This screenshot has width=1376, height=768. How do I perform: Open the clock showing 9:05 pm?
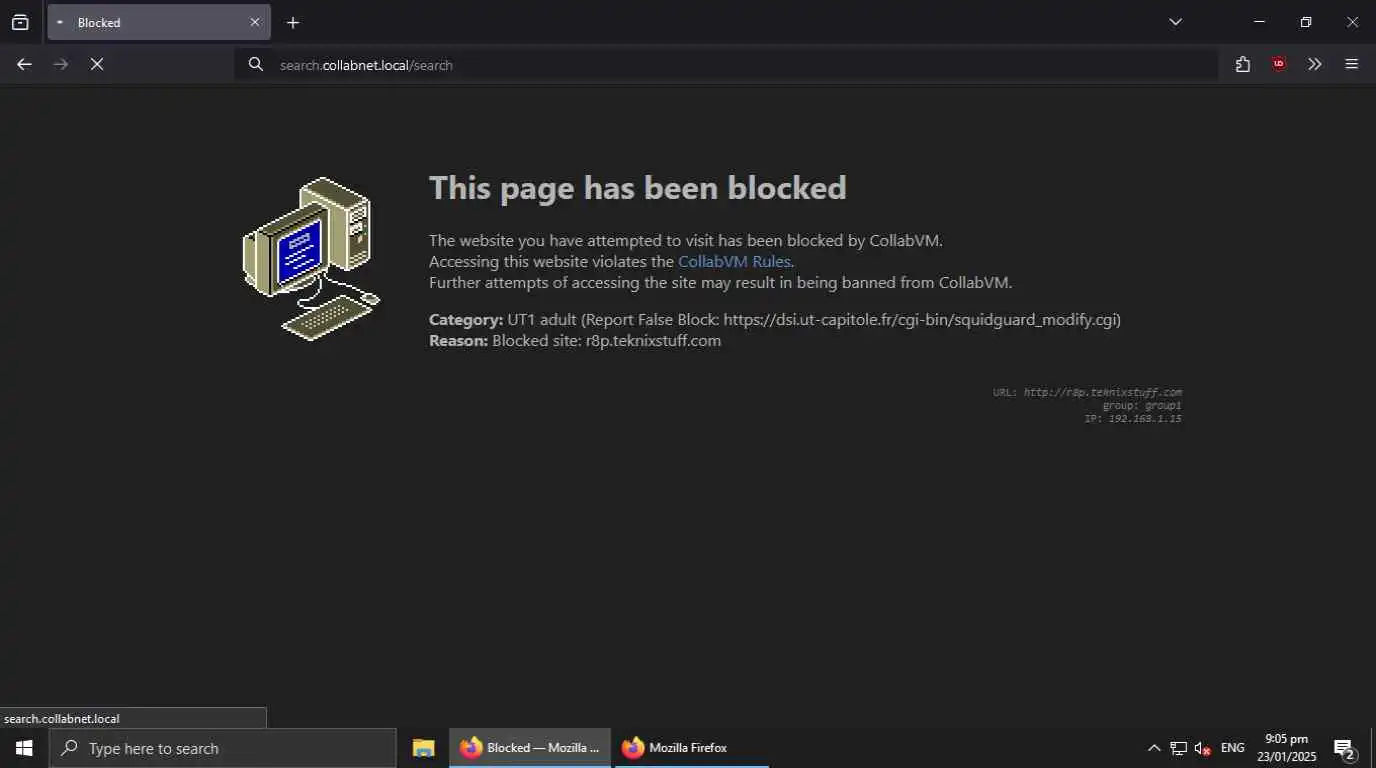click(x=1287, y=748)
